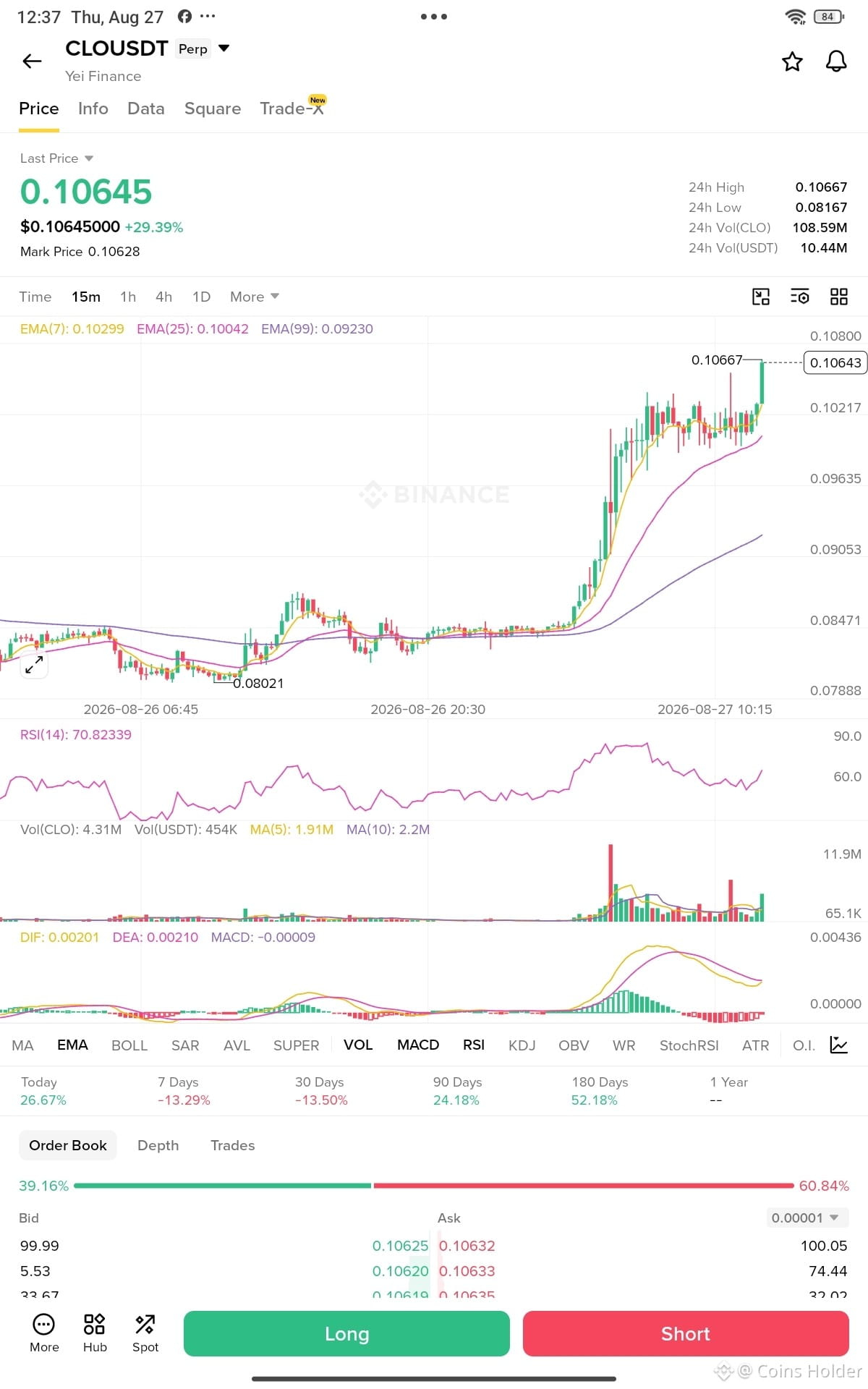
Task: Open the 0.00001 order book precision dropdown
Action: click(x=807, y=1218)
